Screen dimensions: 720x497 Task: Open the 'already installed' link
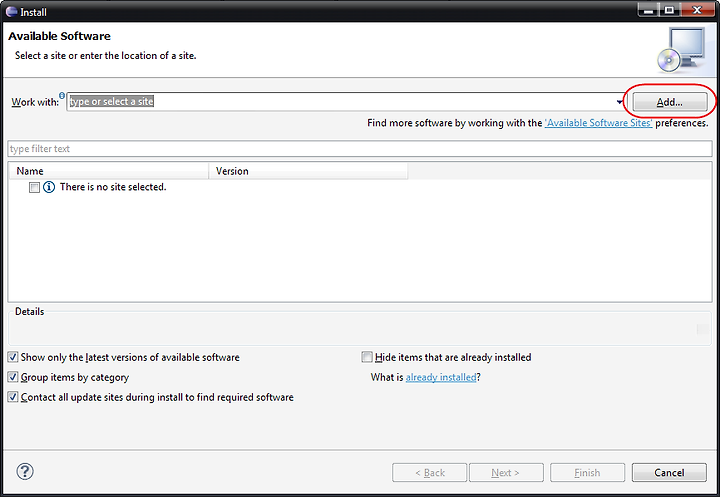coord(441,377)
